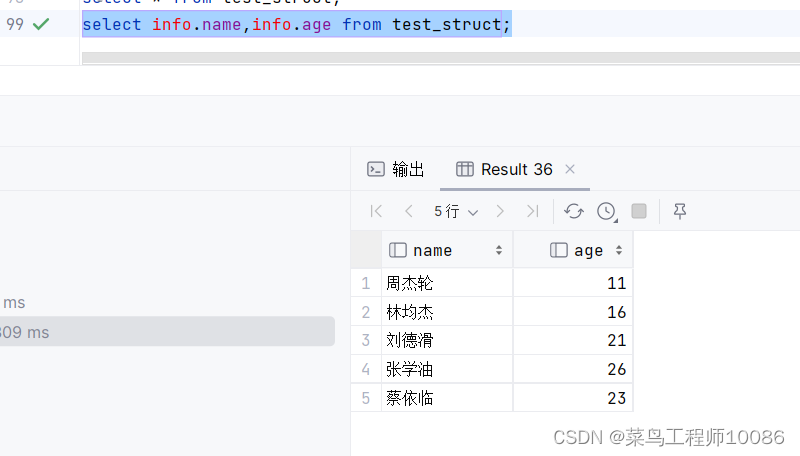Select cell 张学油

447,369
